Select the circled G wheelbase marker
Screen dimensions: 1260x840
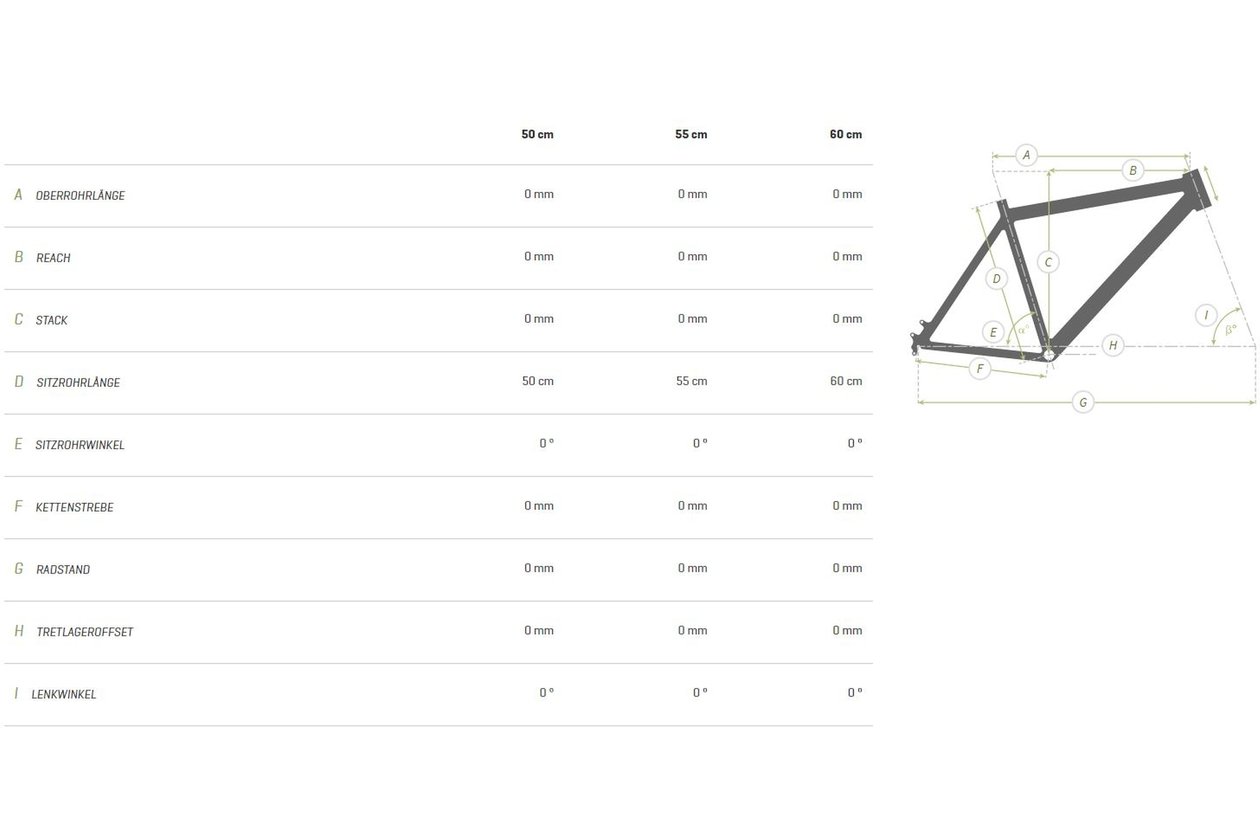click(x=1082, y=403)
